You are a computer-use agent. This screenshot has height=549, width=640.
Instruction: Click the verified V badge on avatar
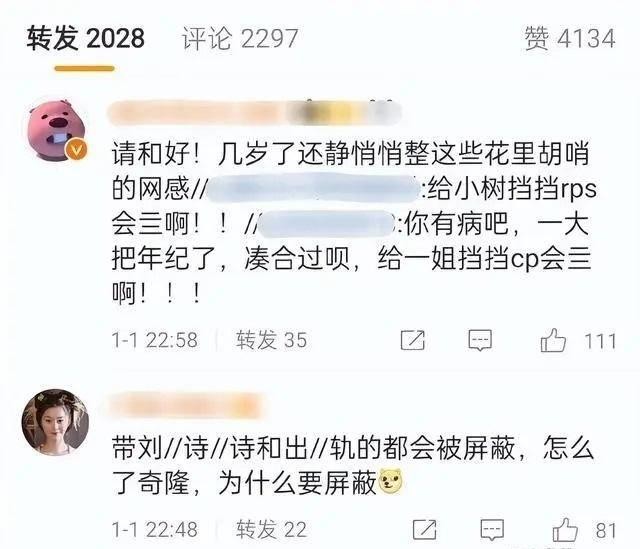(x=76, y=149)
